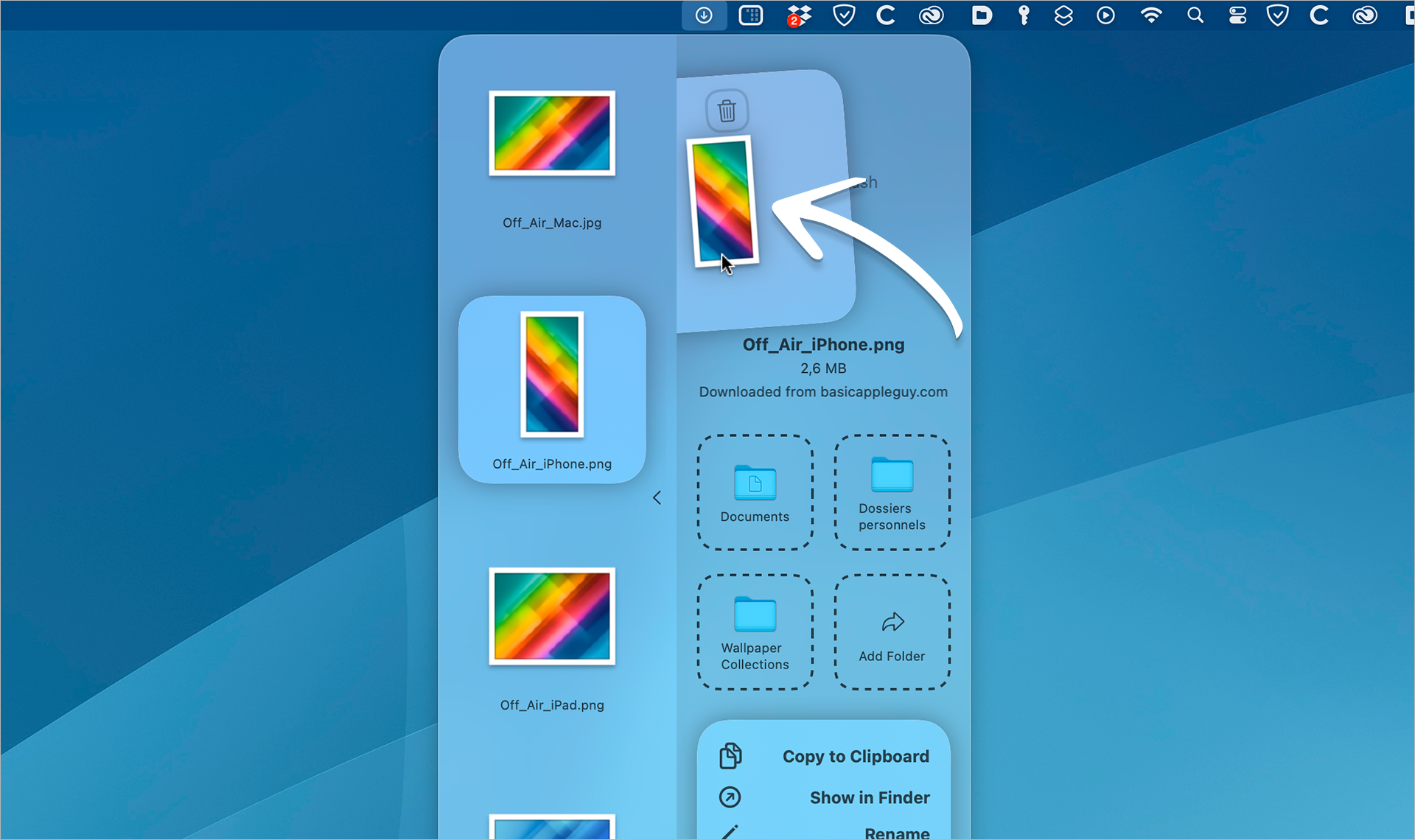
Task: Select the Off_Air_iPhone.png thumbnail in list
Action: [x=552, y=374]
